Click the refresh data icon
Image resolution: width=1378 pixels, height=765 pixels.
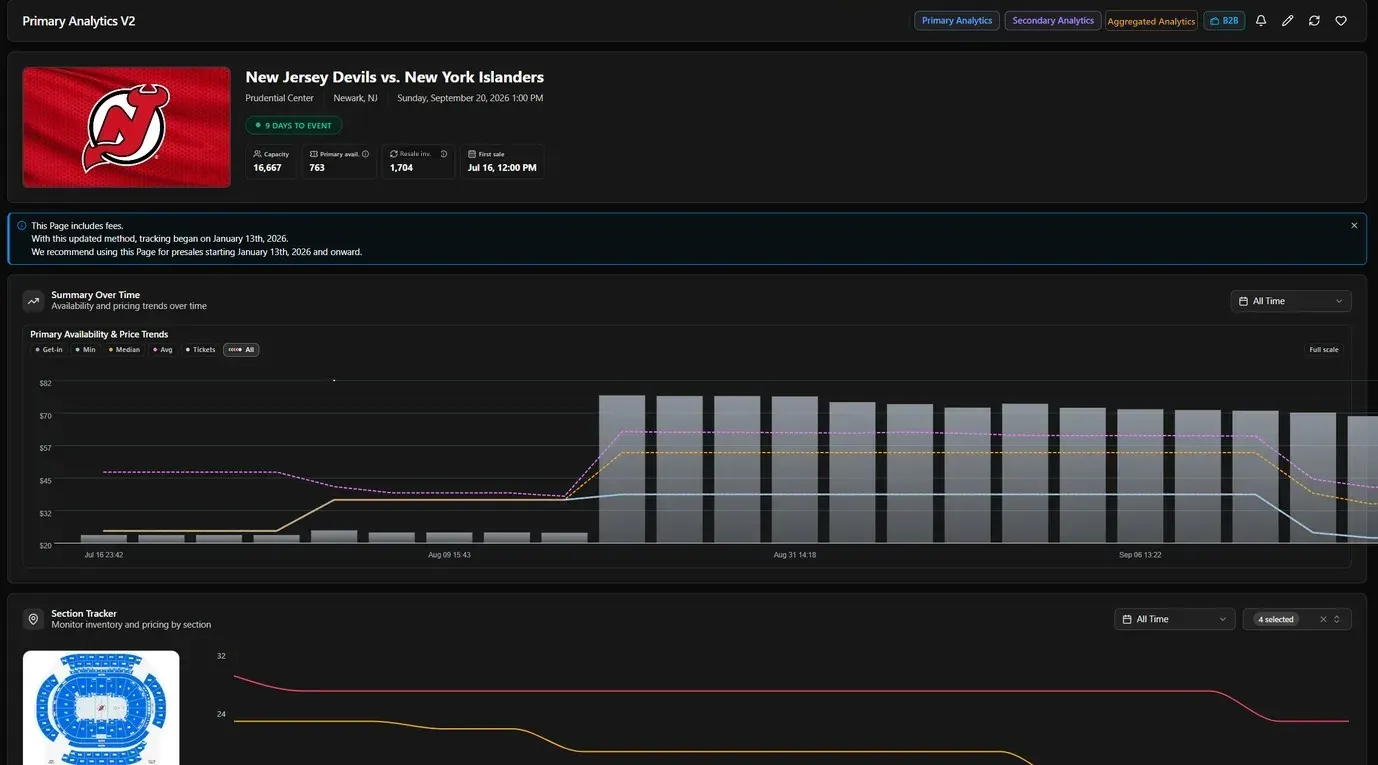[1314, 21]
